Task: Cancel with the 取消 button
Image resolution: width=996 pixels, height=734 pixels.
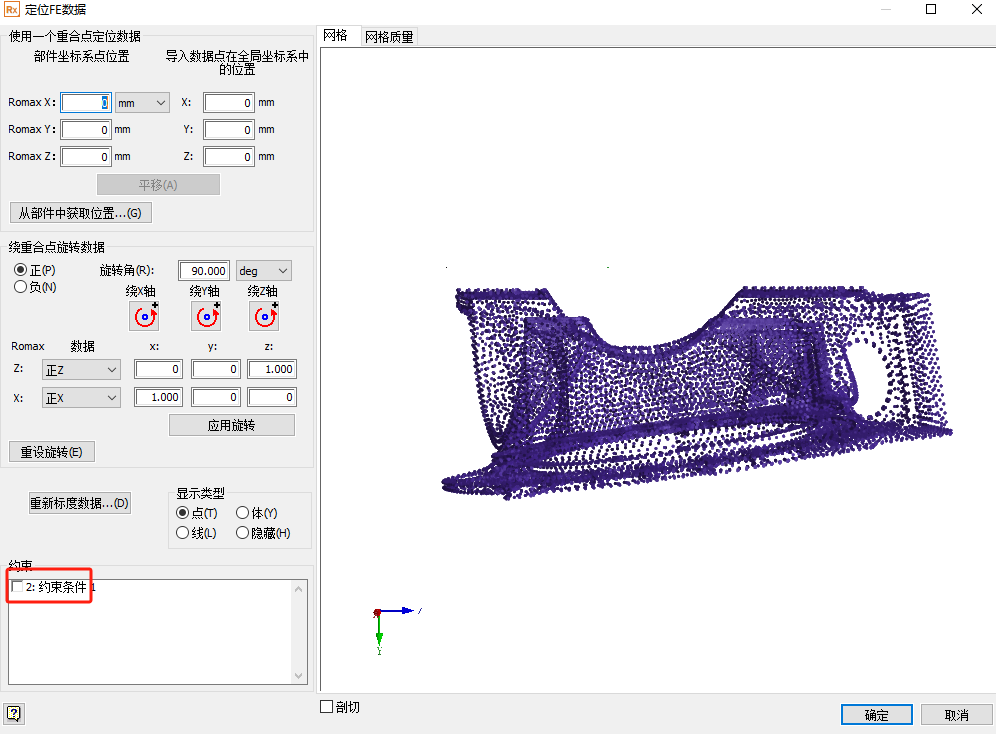Action: [956, 715]
